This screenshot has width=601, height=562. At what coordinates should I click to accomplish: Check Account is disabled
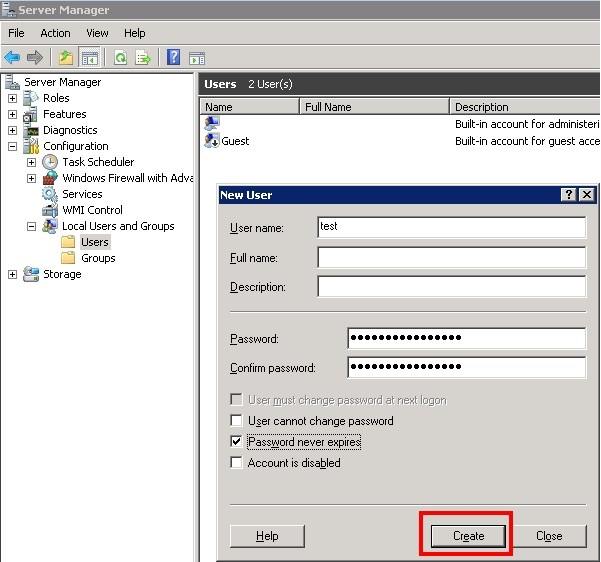236,462
